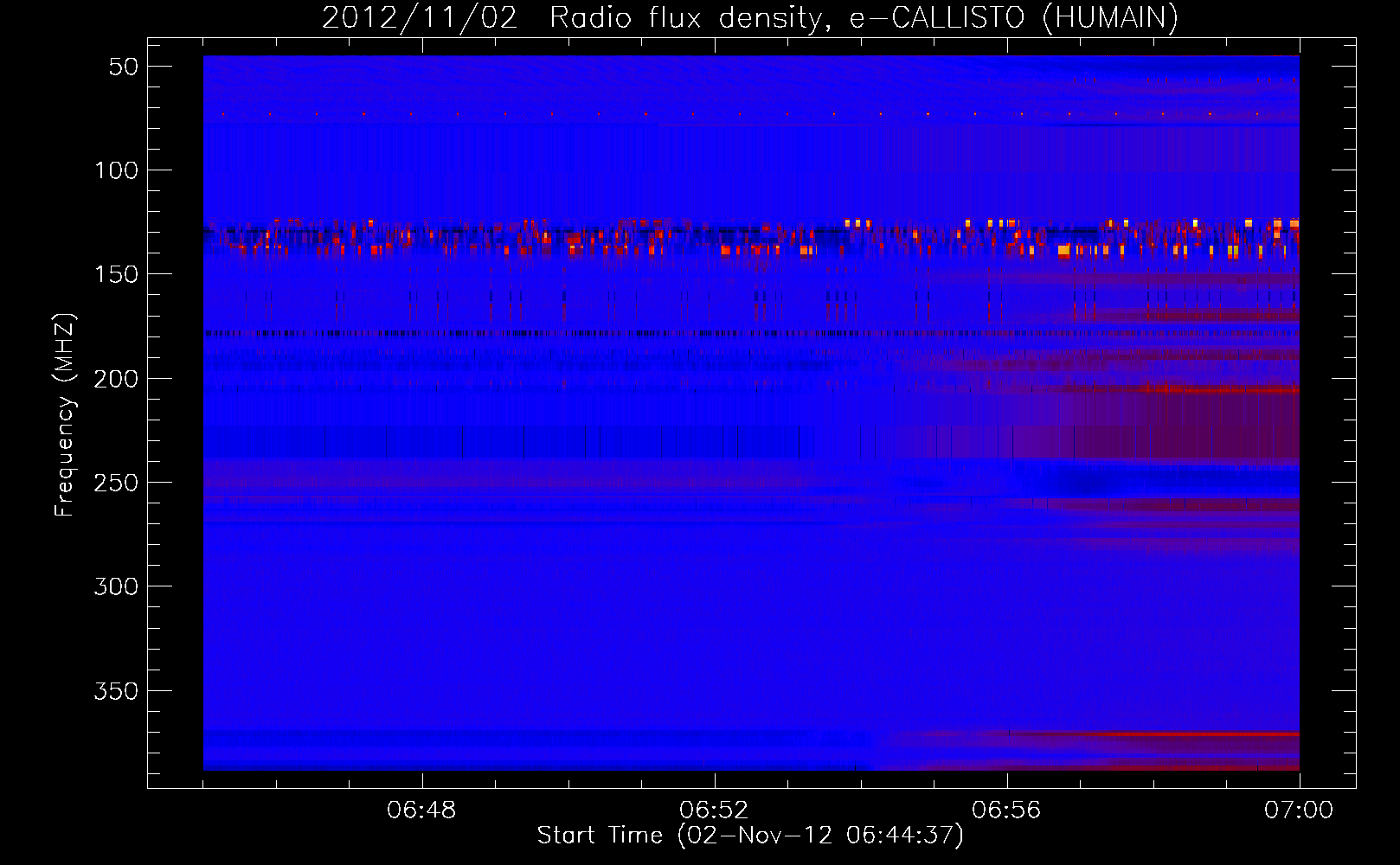The width and height of the screenshot is (1400, 865).
Task: Click the 50 frequency tick label
Action: (124, 67)
